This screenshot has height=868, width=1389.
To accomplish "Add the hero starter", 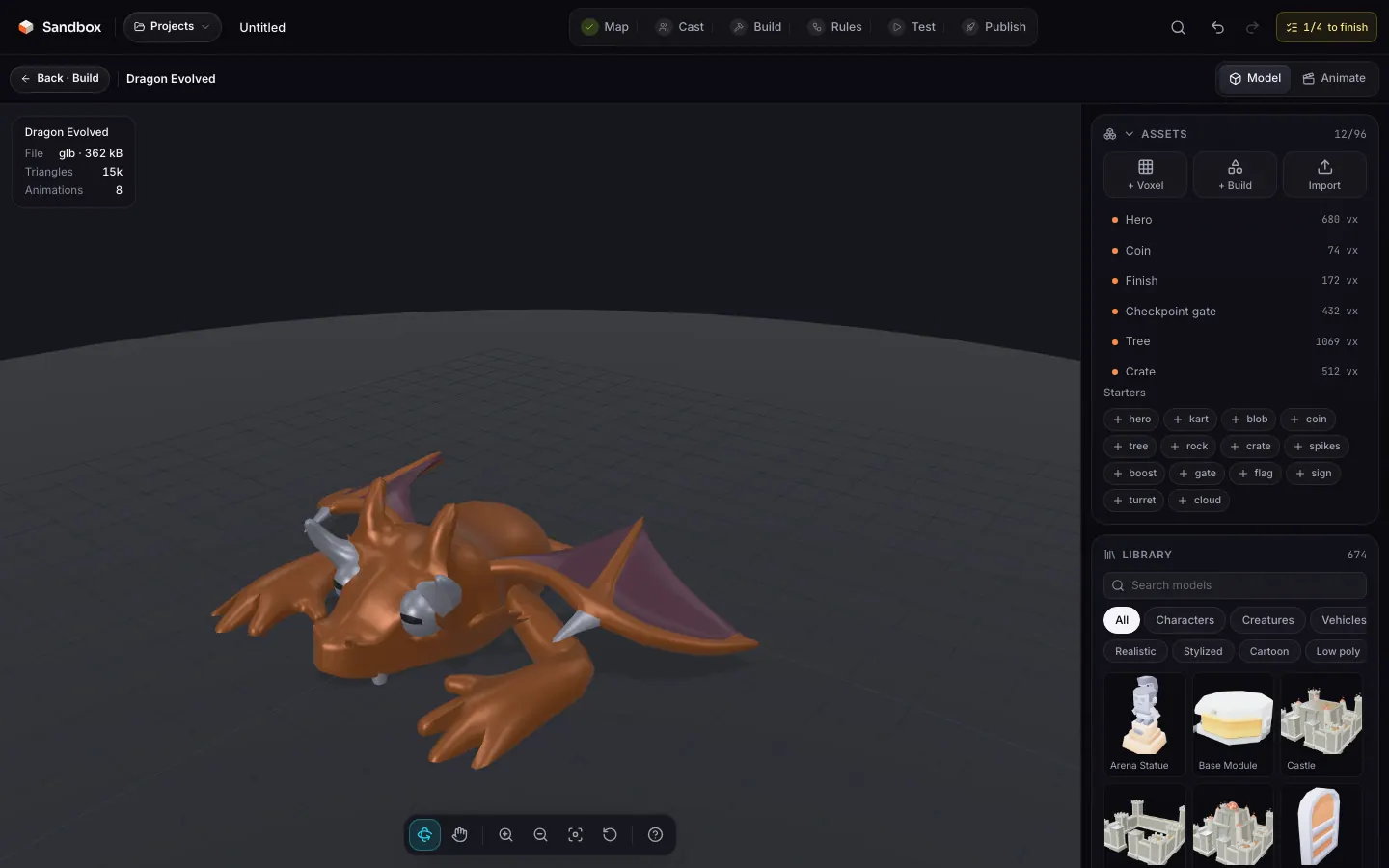I will coord(1131,420).
